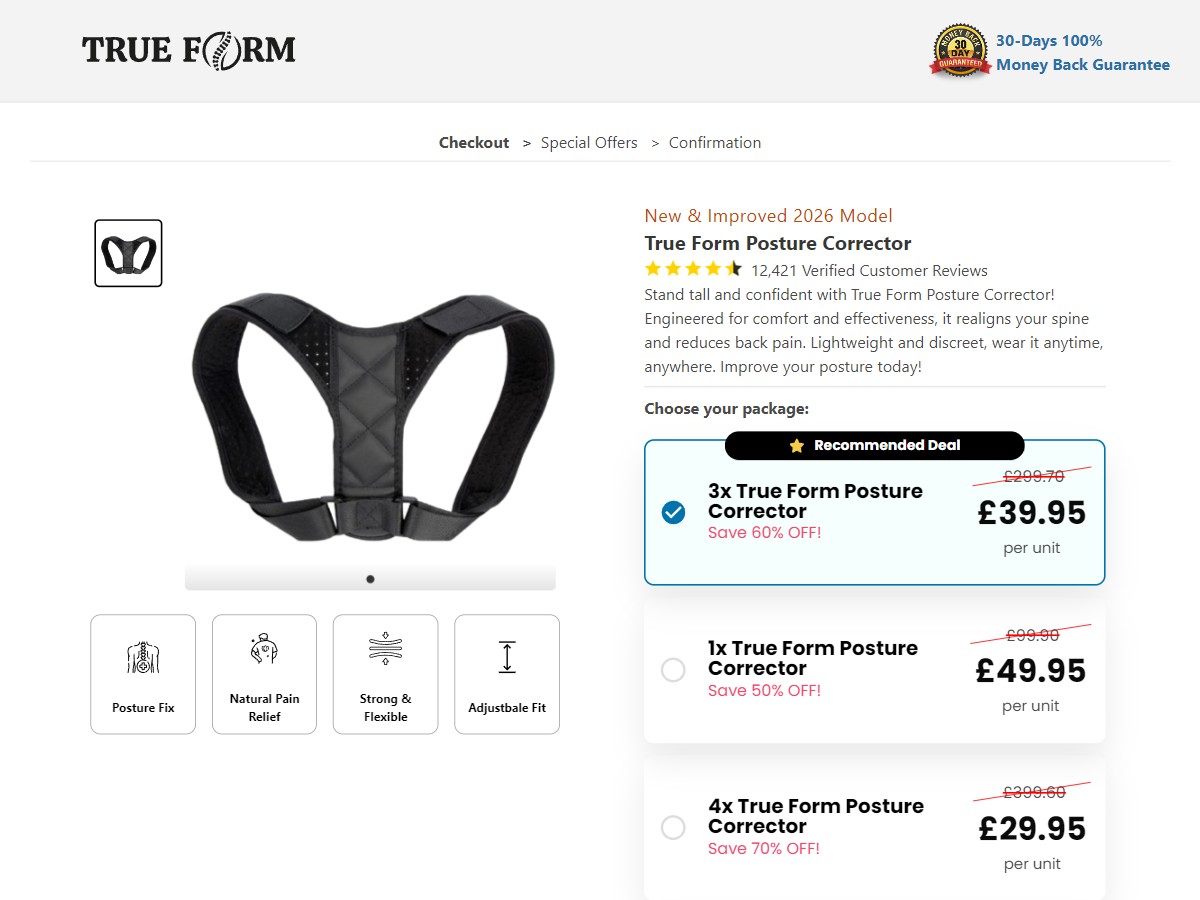Click the Strong & Flexible icon
The width and height of the screenshot is (1200, 900).
[x=385, y=650]
